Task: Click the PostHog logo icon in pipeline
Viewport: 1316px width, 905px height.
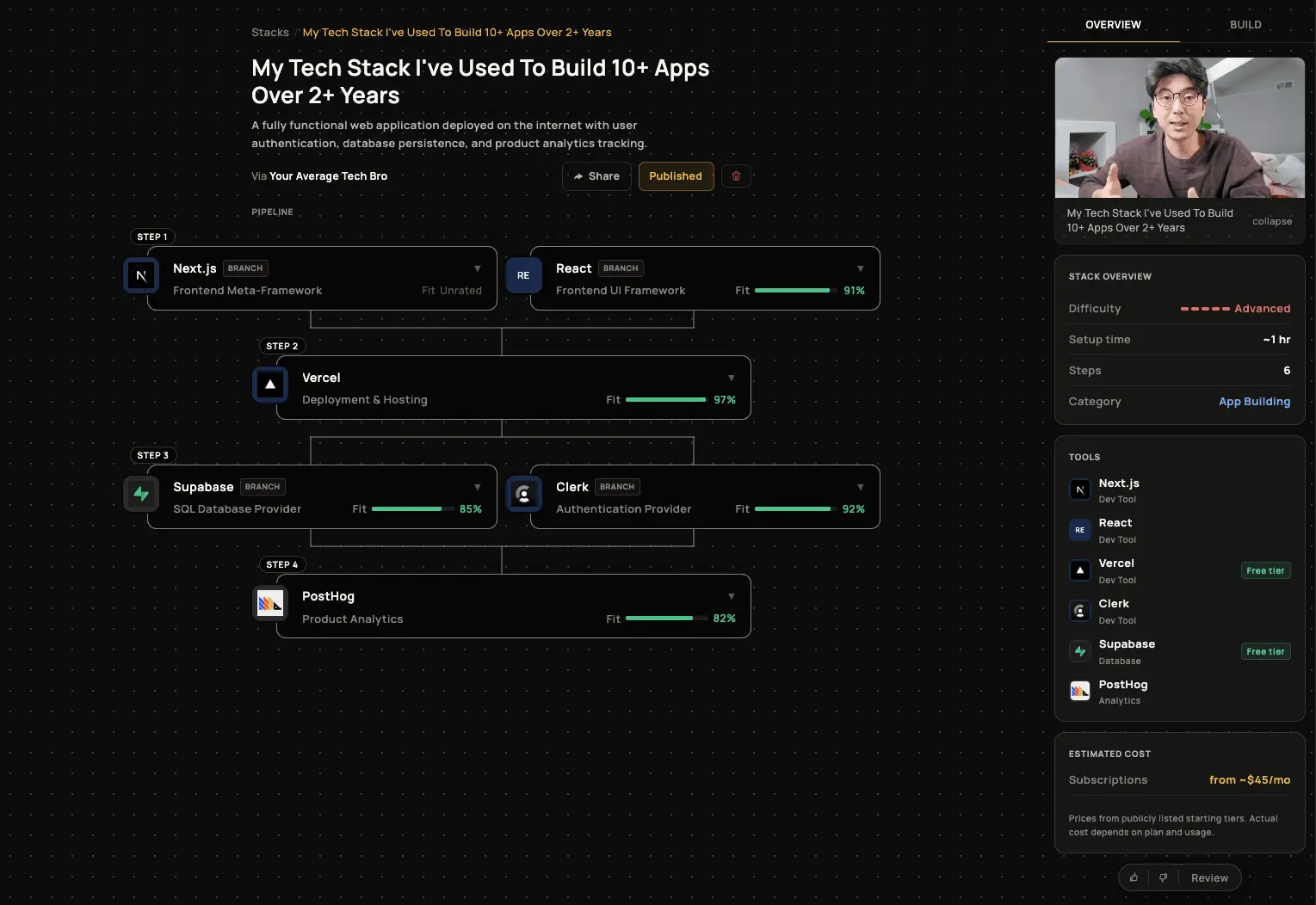Action: tap(270, 603)
